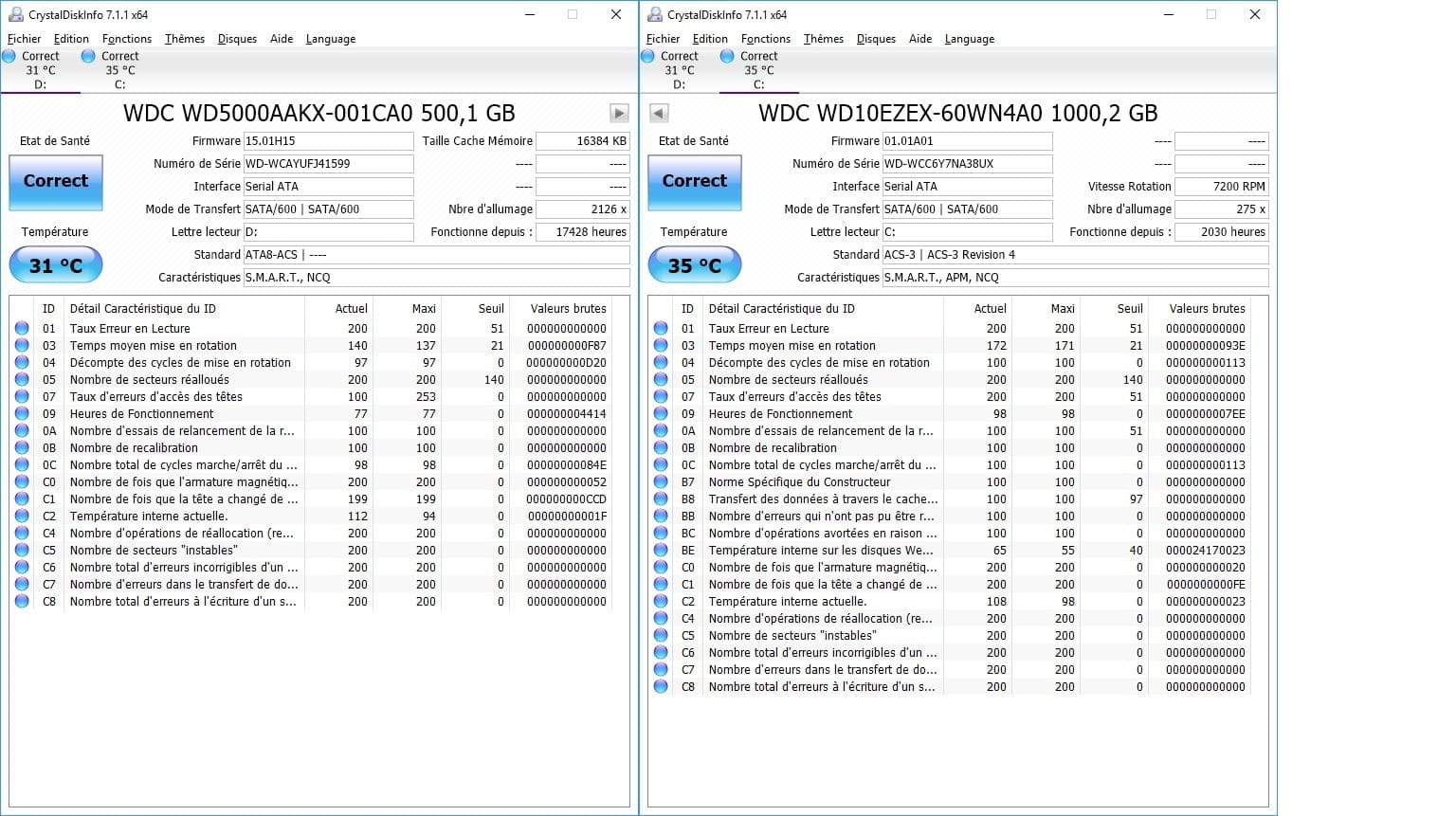The image size is (1456, 816).
Task: Click status orb for attribute BB in right window
Action: click(661, 516)
